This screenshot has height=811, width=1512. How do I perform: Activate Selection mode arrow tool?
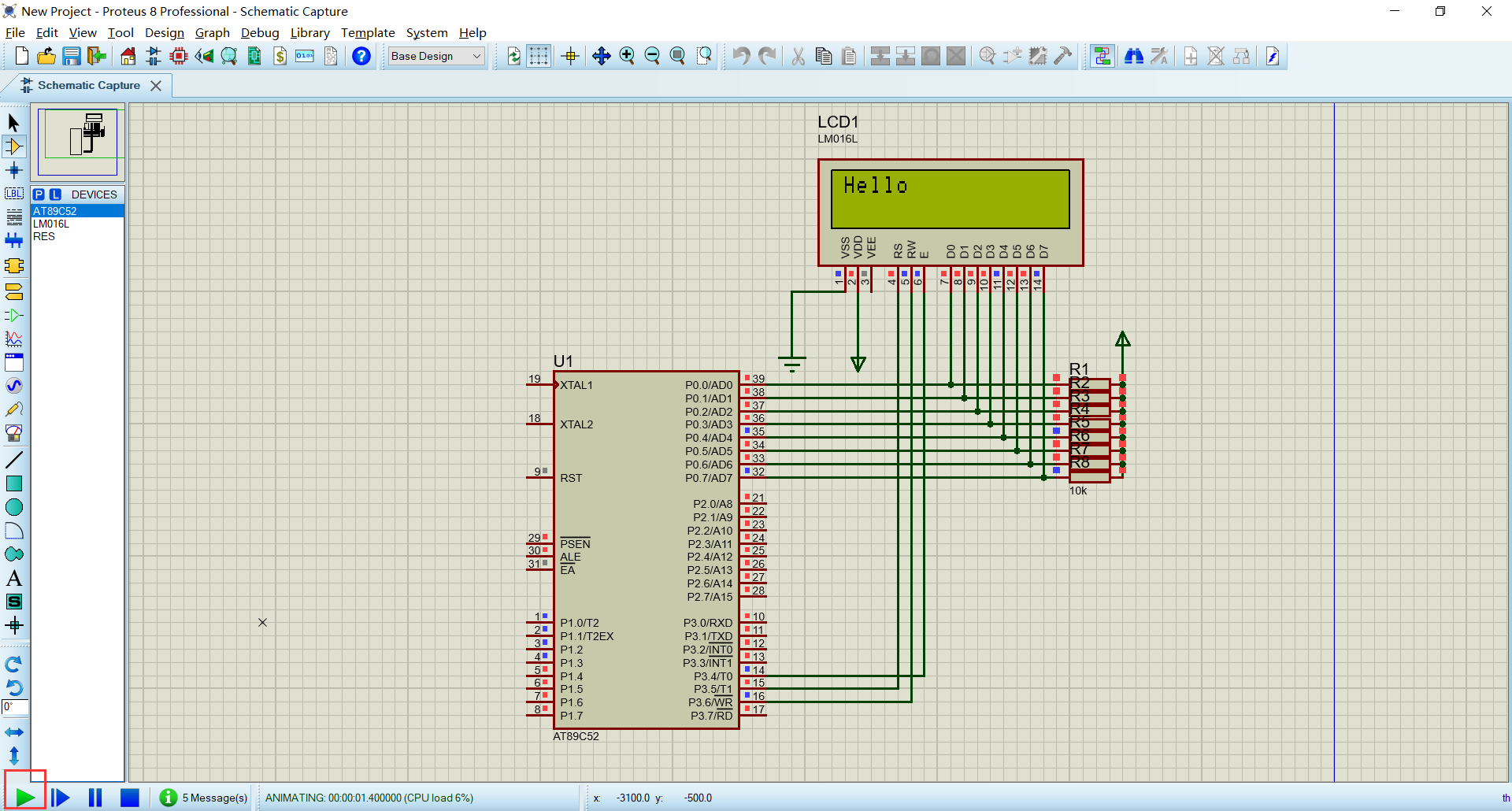point(14,123)
